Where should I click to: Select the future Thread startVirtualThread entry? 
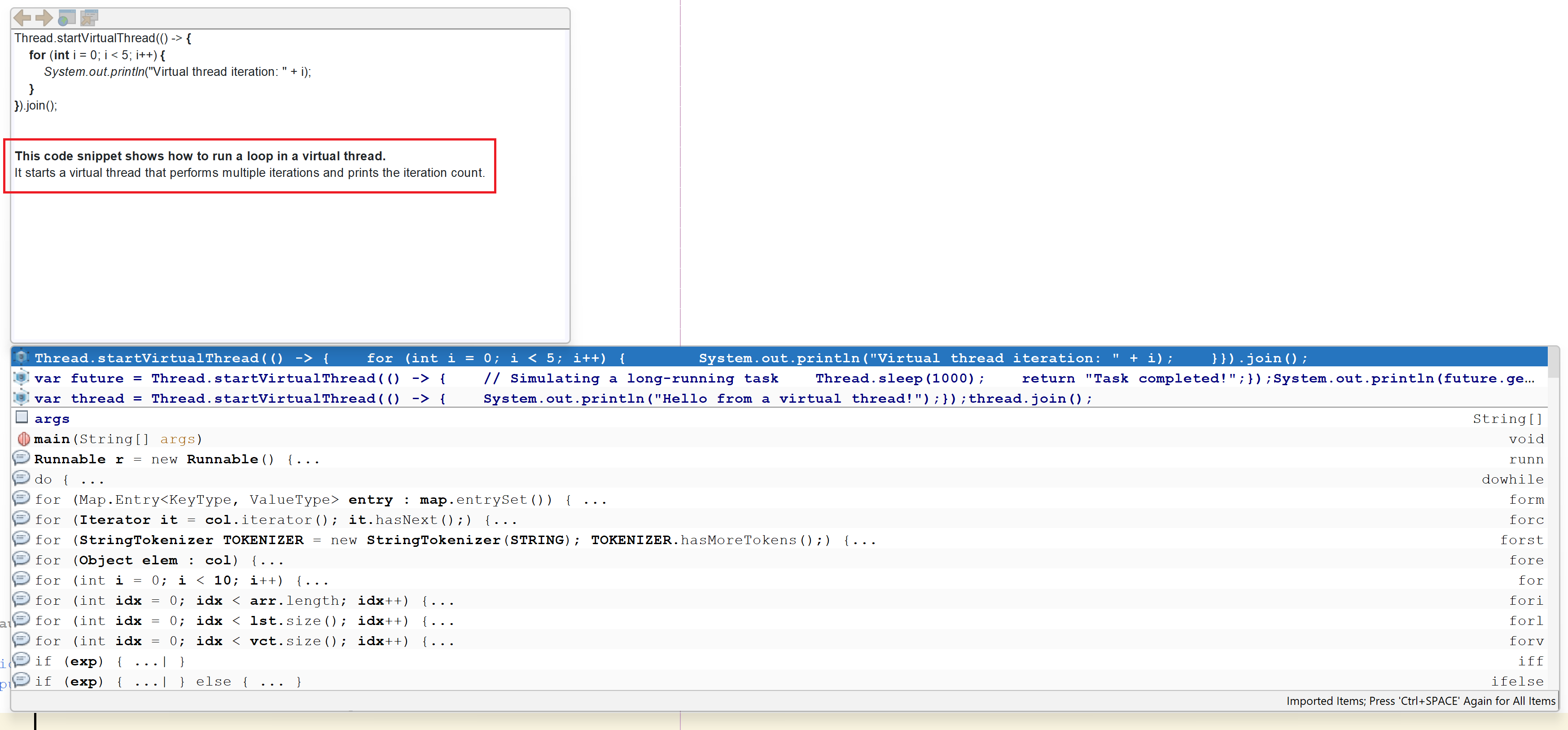tap(400, 378)
